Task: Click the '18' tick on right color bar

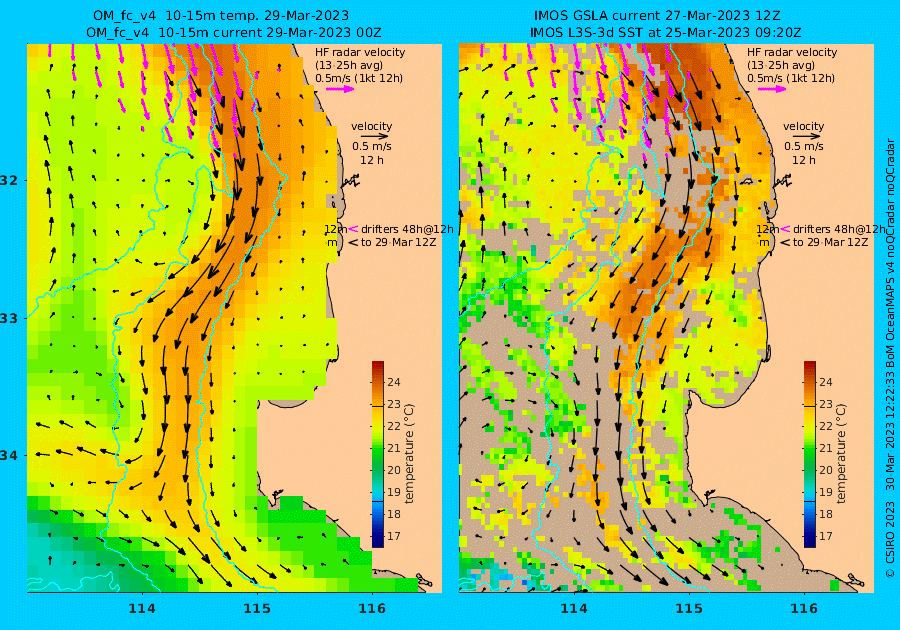Action: pos(825,514)
